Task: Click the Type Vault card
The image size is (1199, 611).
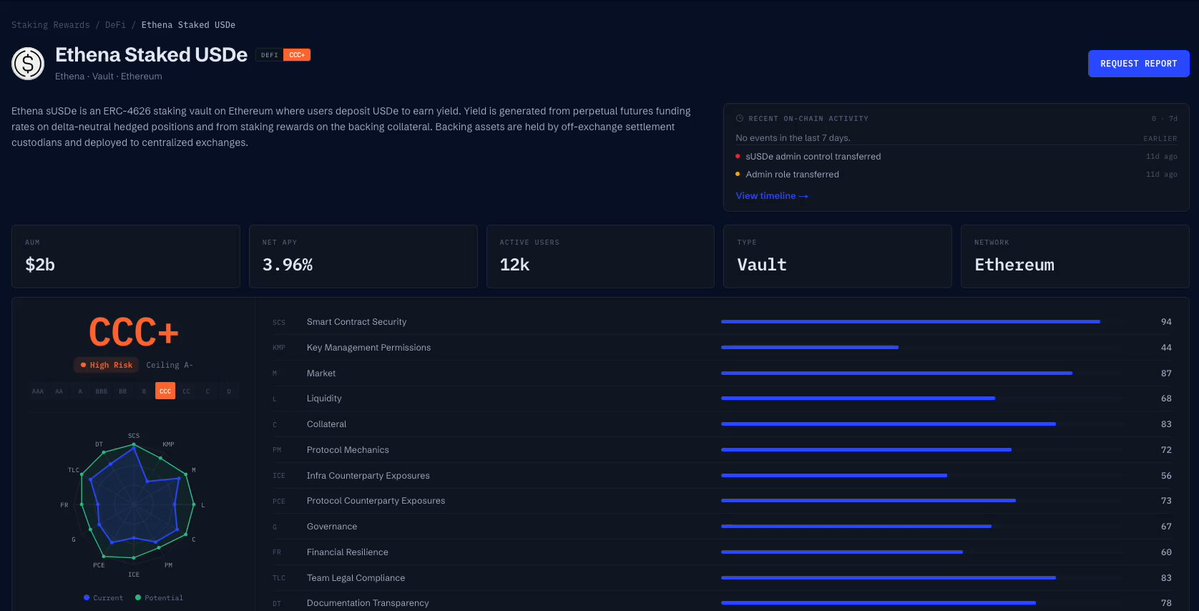Action: tap(837, 256)
